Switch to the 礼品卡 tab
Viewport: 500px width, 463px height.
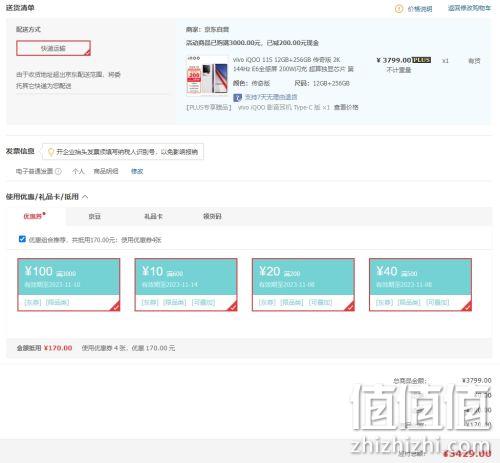click(x=153, y=217)
